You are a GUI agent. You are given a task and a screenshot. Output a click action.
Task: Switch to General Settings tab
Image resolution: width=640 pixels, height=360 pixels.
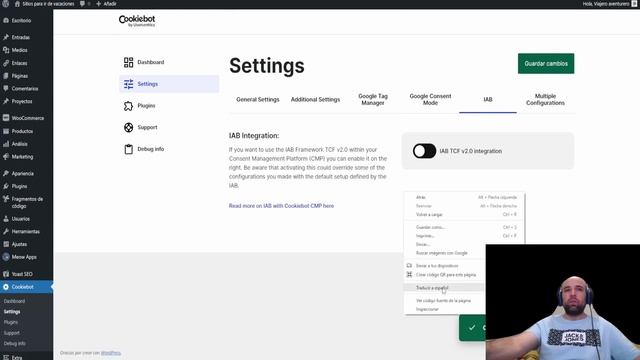(258, 100)
